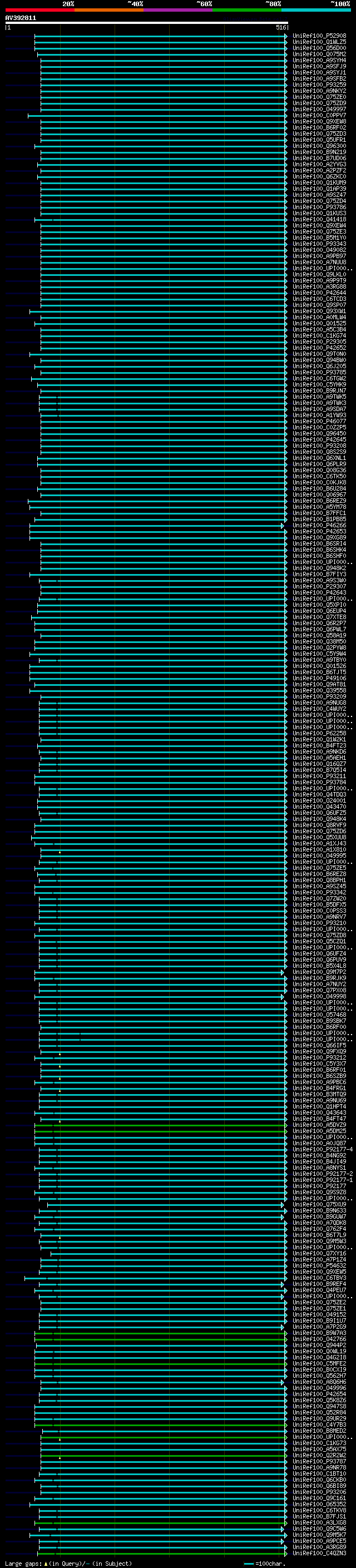Click the red 20% identity legend segment
Viewport: 356px width, 1568px height.
point(39,10)
